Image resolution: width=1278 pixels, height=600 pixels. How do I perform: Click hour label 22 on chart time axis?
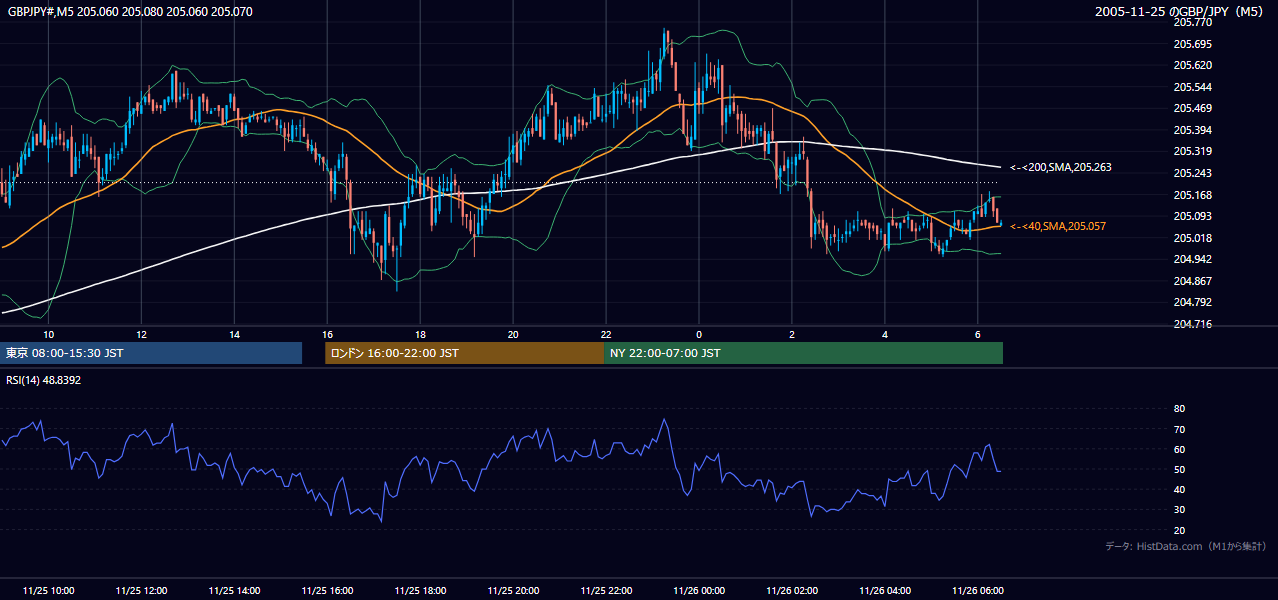[x=606, y=334]
